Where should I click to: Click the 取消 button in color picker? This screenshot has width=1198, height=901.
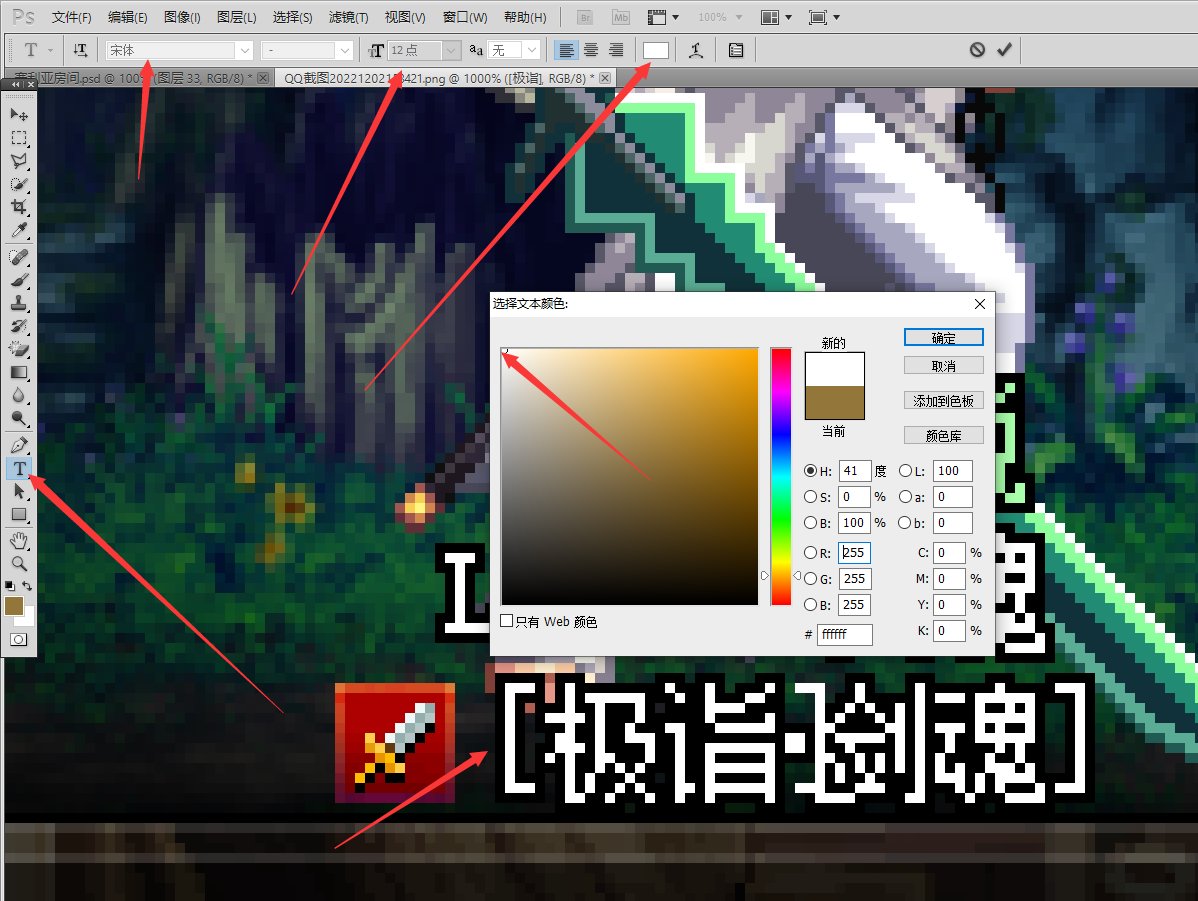(x=944, y=366)
